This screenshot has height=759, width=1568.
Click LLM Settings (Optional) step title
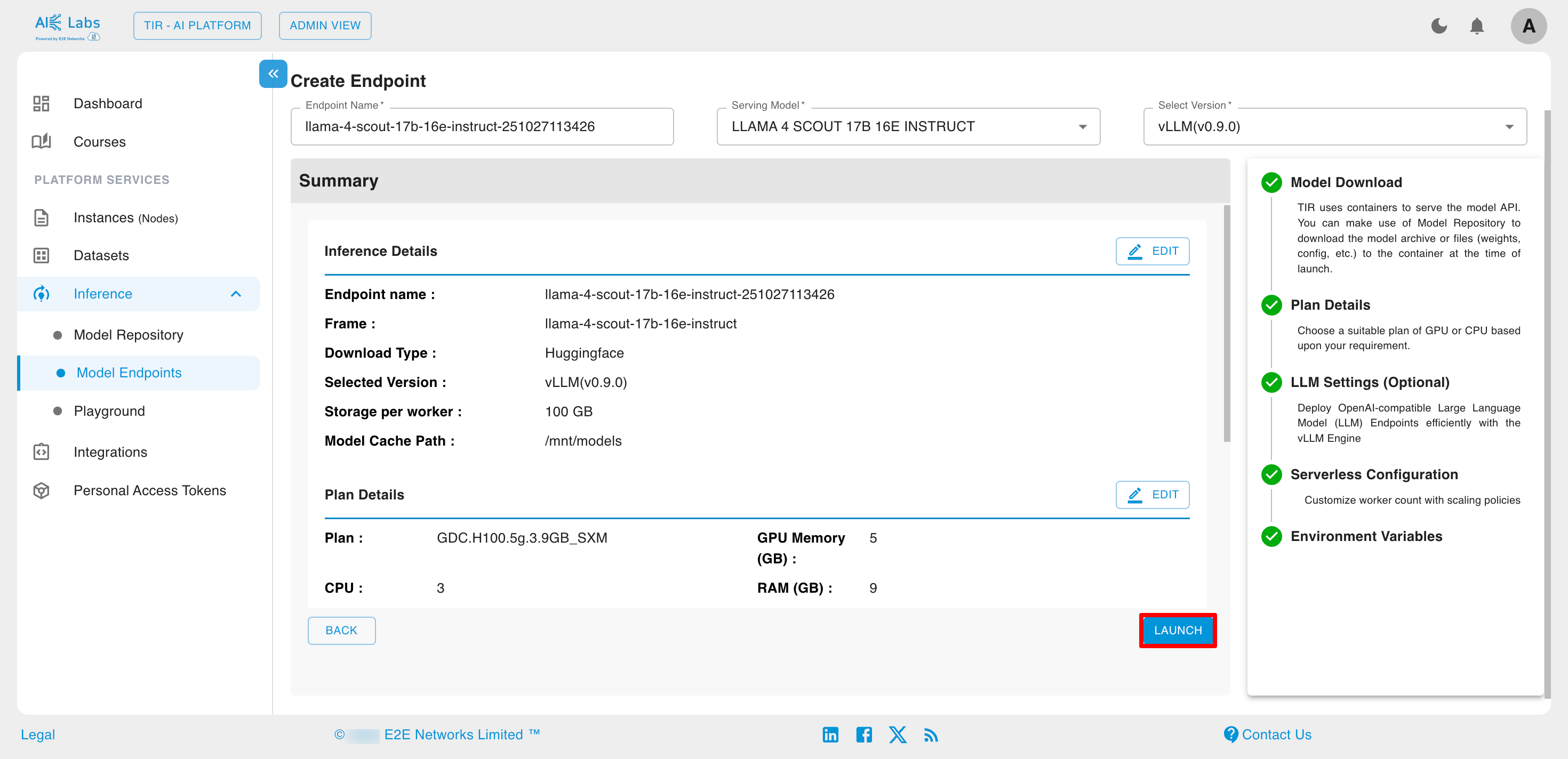click(x=1370, y=383)
